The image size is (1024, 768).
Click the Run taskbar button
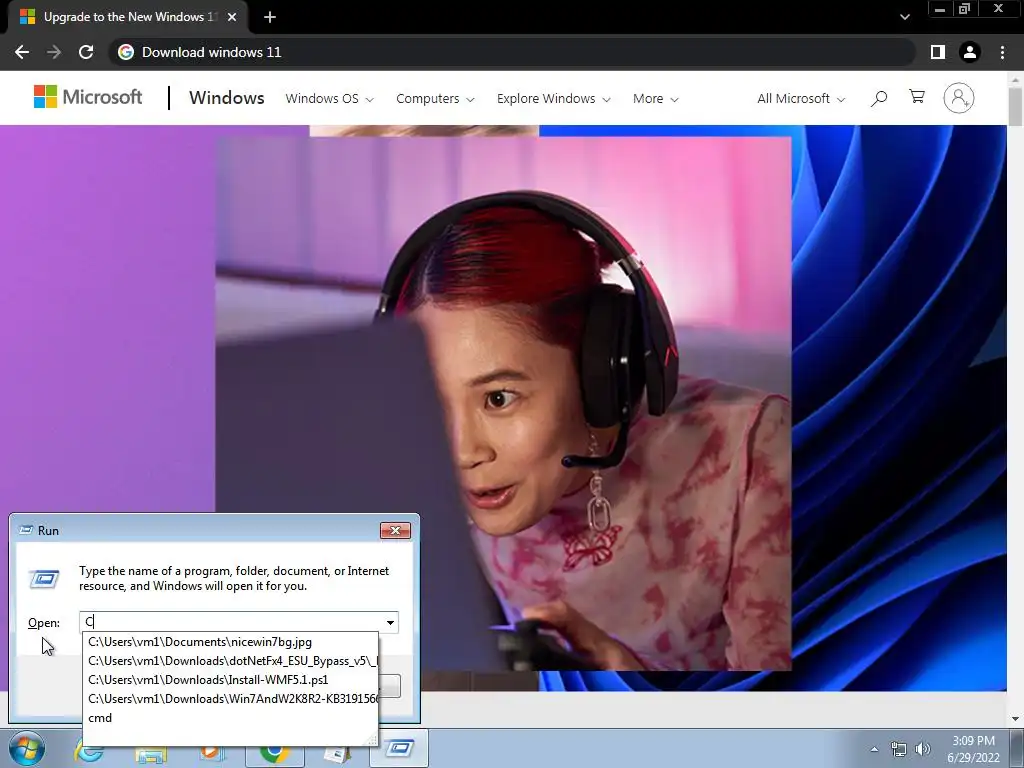click(x=400, y=748)
